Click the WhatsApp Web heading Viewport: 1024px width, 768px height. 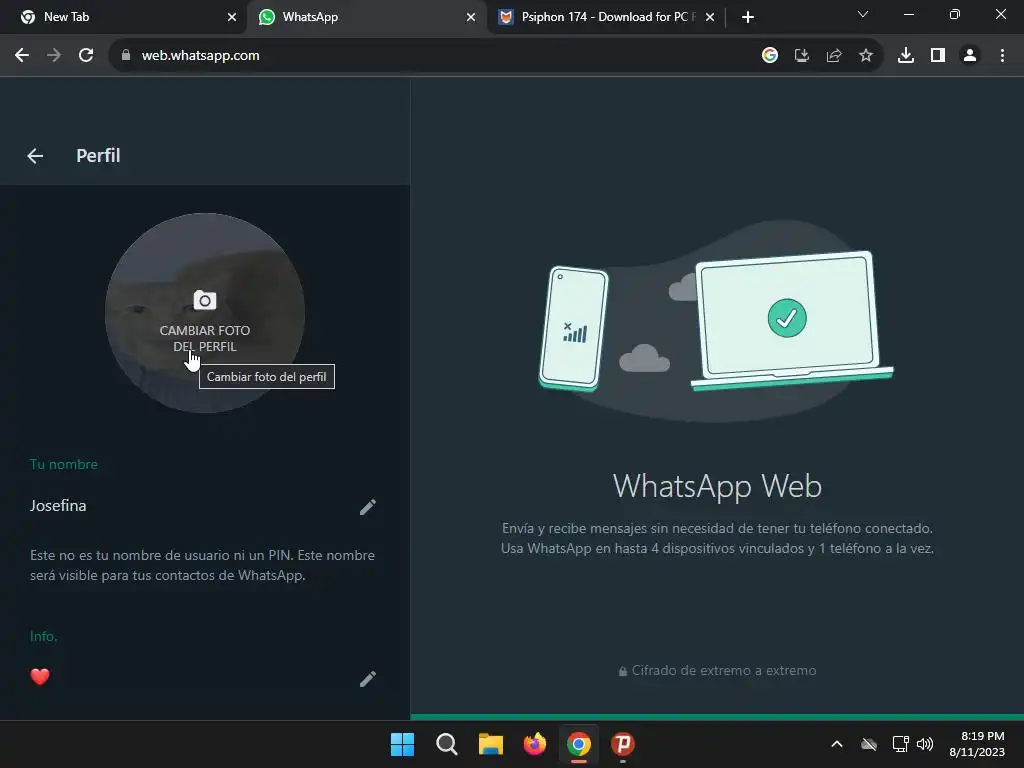tap(717, 487)
